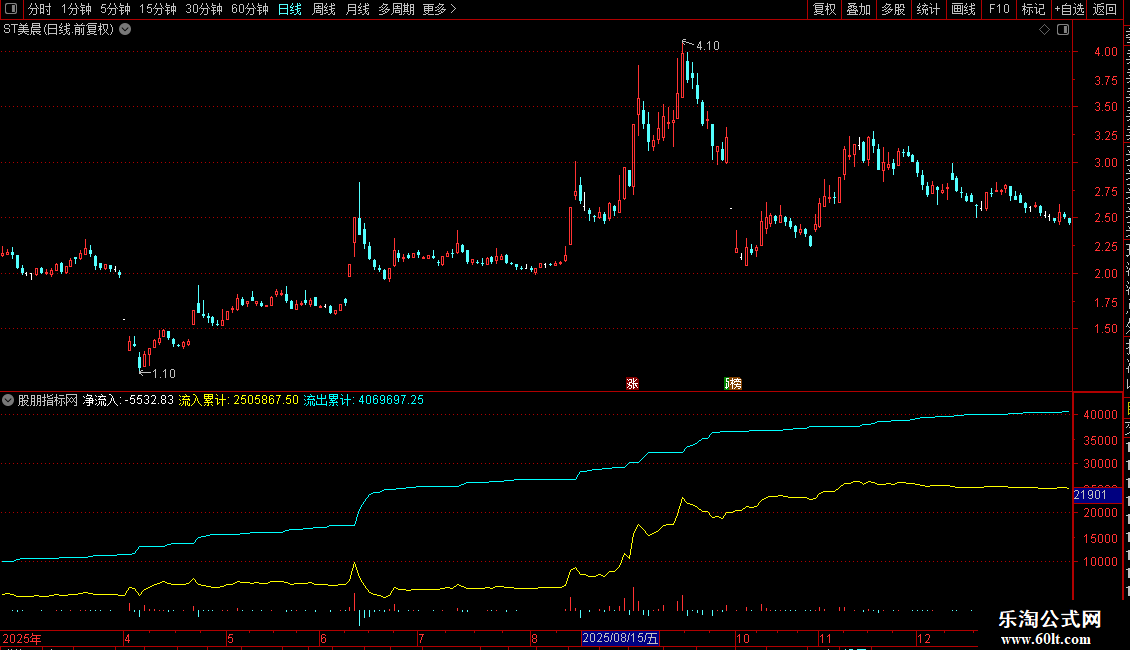Click the 2025年 label on the timeline

pyautogui.click(x=22, y=638)
